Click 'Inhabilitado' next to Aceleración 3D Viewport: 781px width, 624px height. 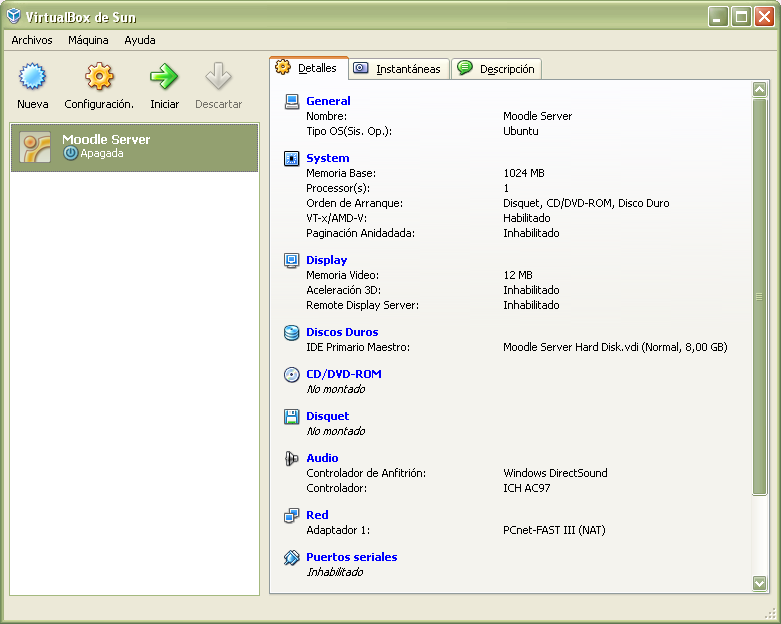point(531,290)
